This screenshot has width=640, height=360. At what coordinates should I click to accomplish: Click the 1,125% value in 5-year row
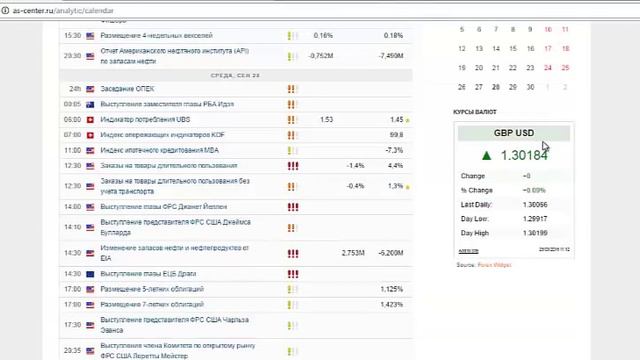coord(391,289)
